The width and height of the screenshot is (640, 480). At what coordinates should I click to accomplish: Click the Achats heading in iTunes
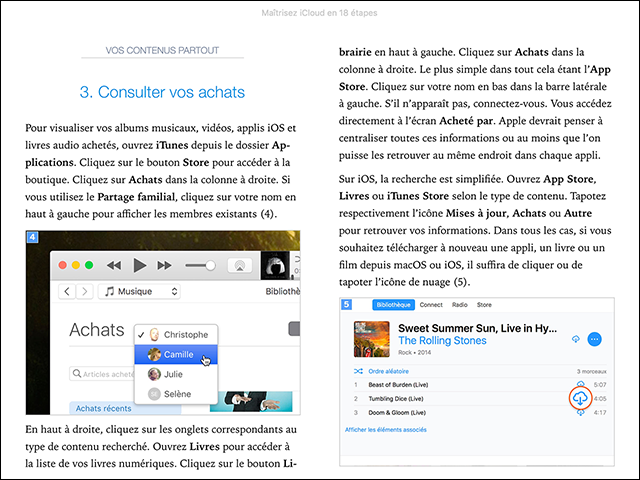pos(97,330)
